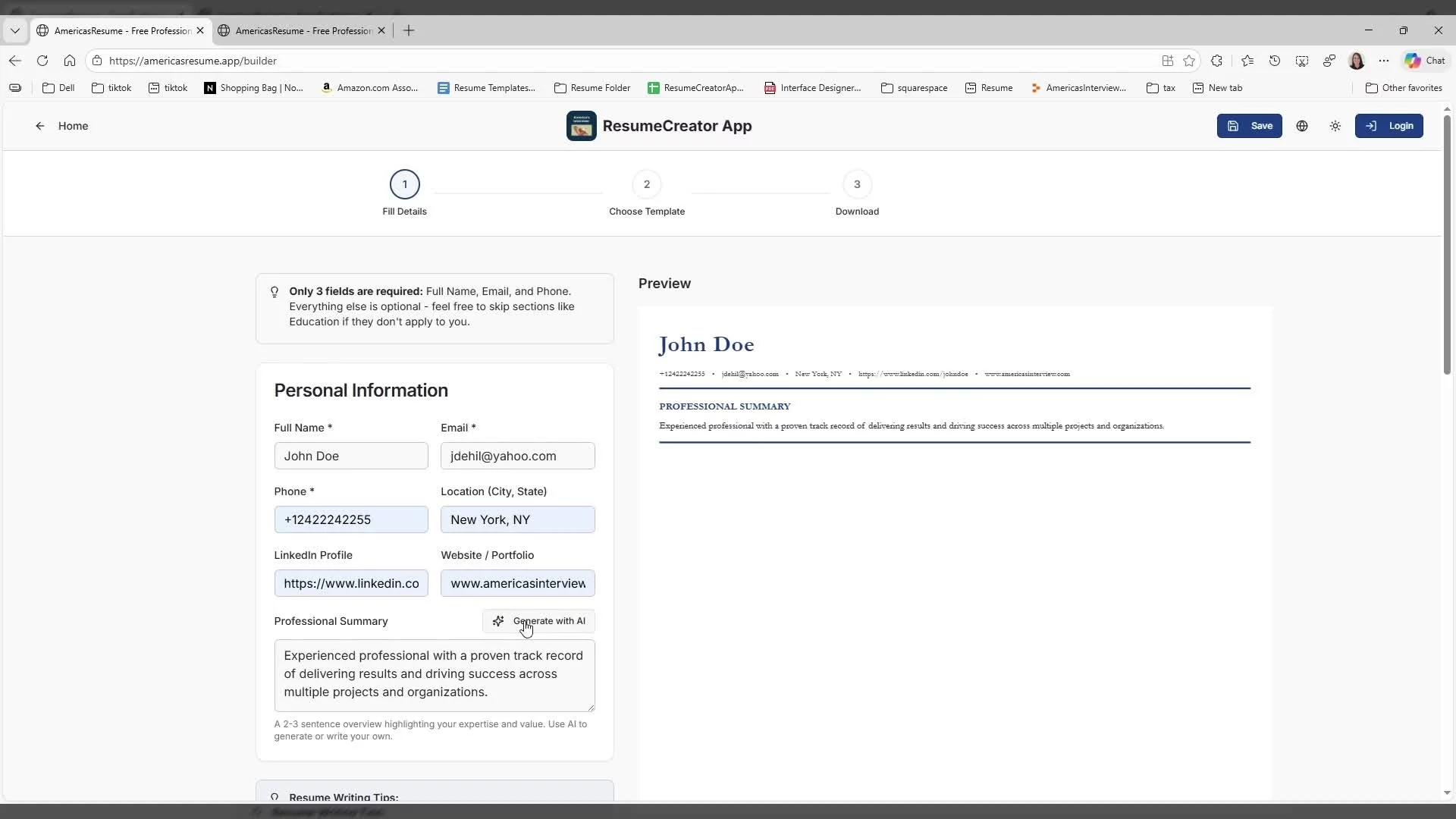Click the globe language icon
This screenshot has width=1456, height=819.
pyautogui.click(x=1302, y=126)
